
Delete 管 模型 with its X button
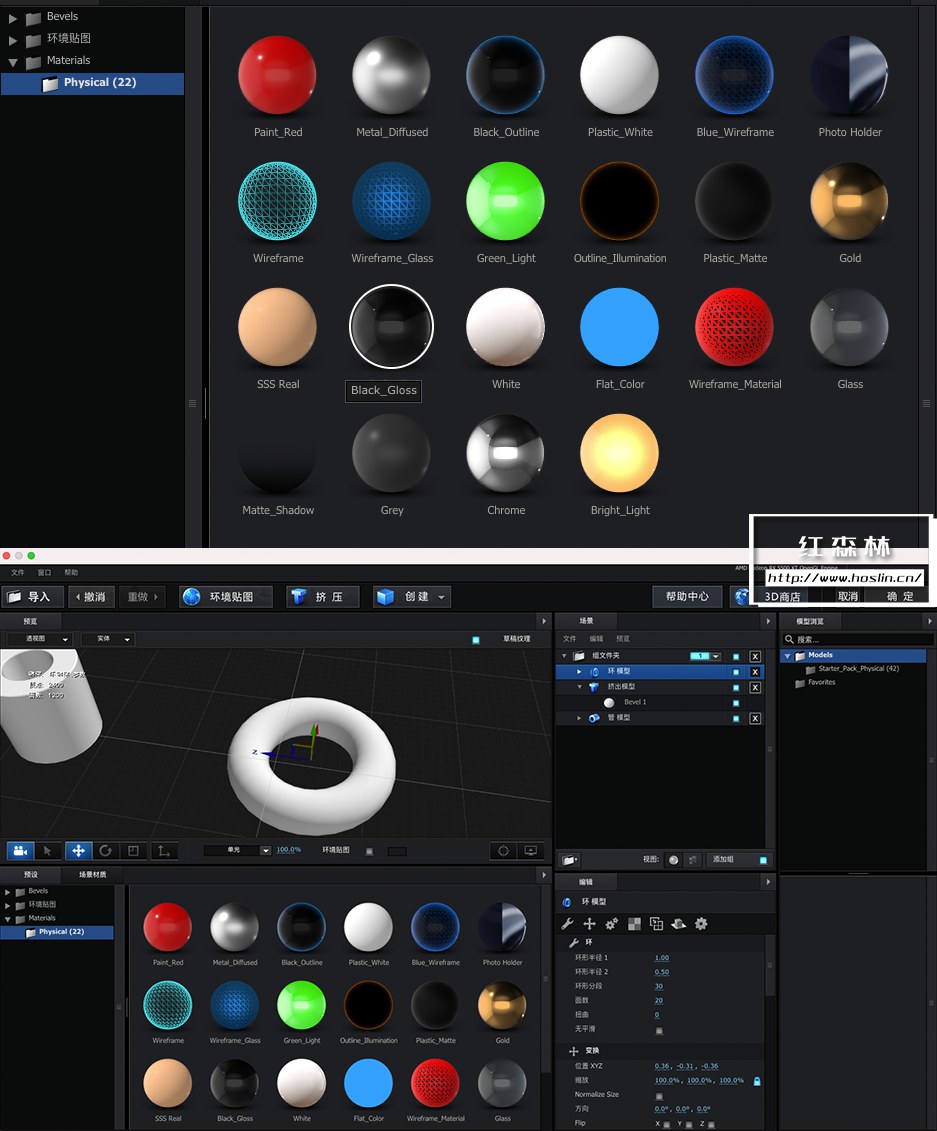(755, 718)
